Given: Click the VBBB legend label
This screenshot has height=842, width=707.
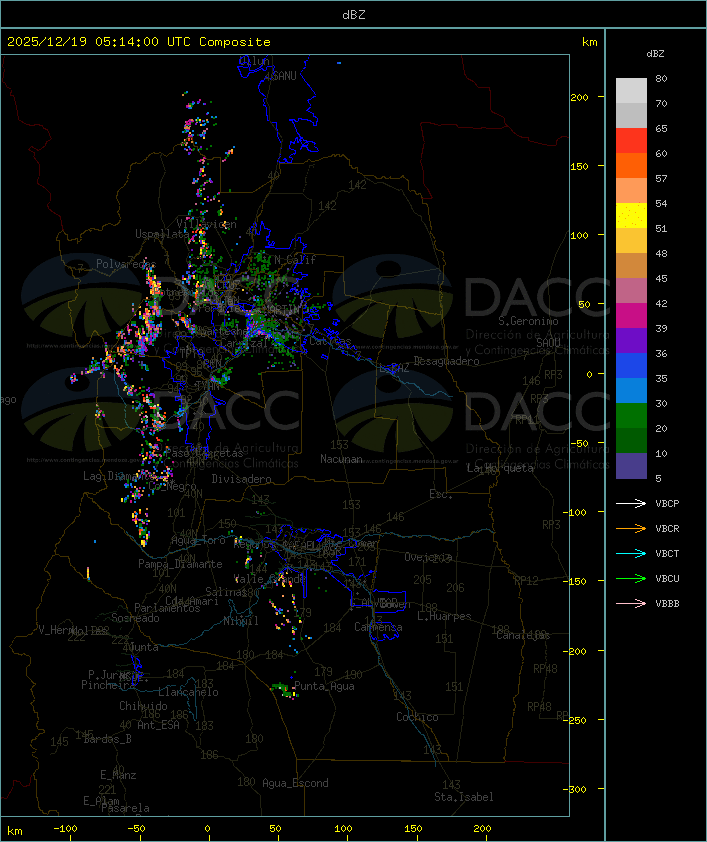Looking at the screenshot, I should 667,604.
